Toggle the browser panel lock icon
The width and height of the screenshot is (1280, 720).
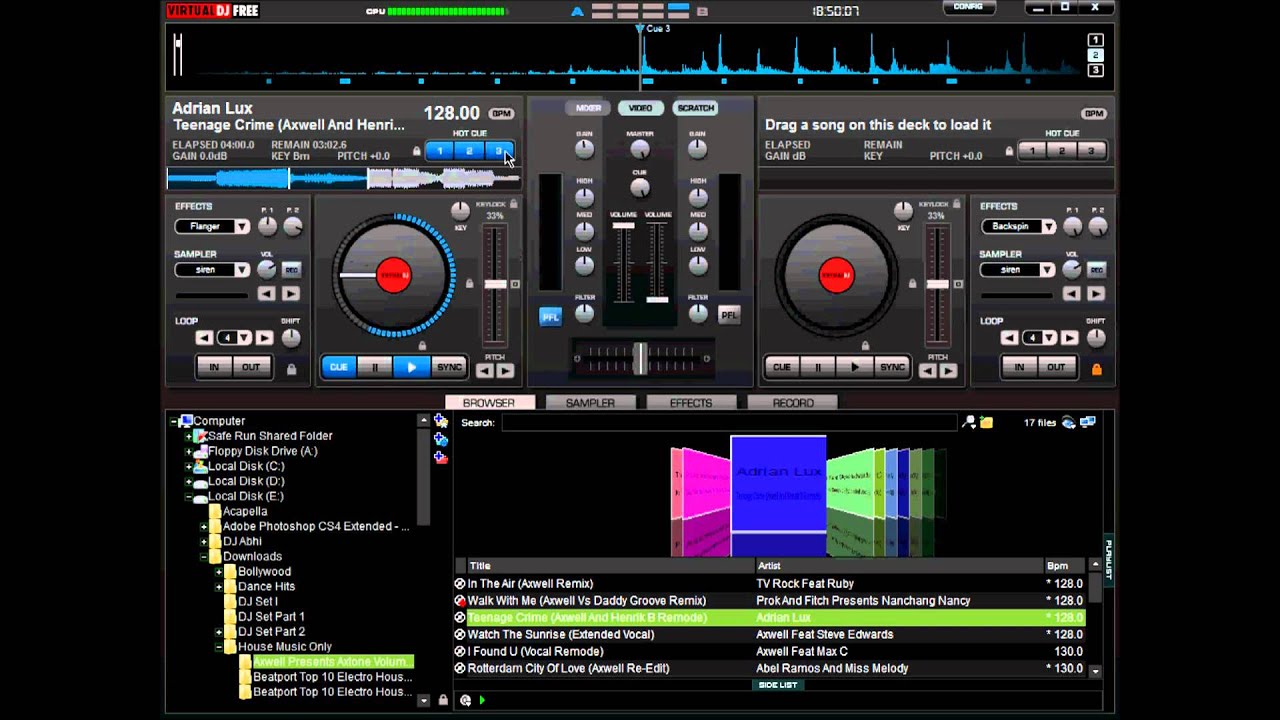click(443, 700)
